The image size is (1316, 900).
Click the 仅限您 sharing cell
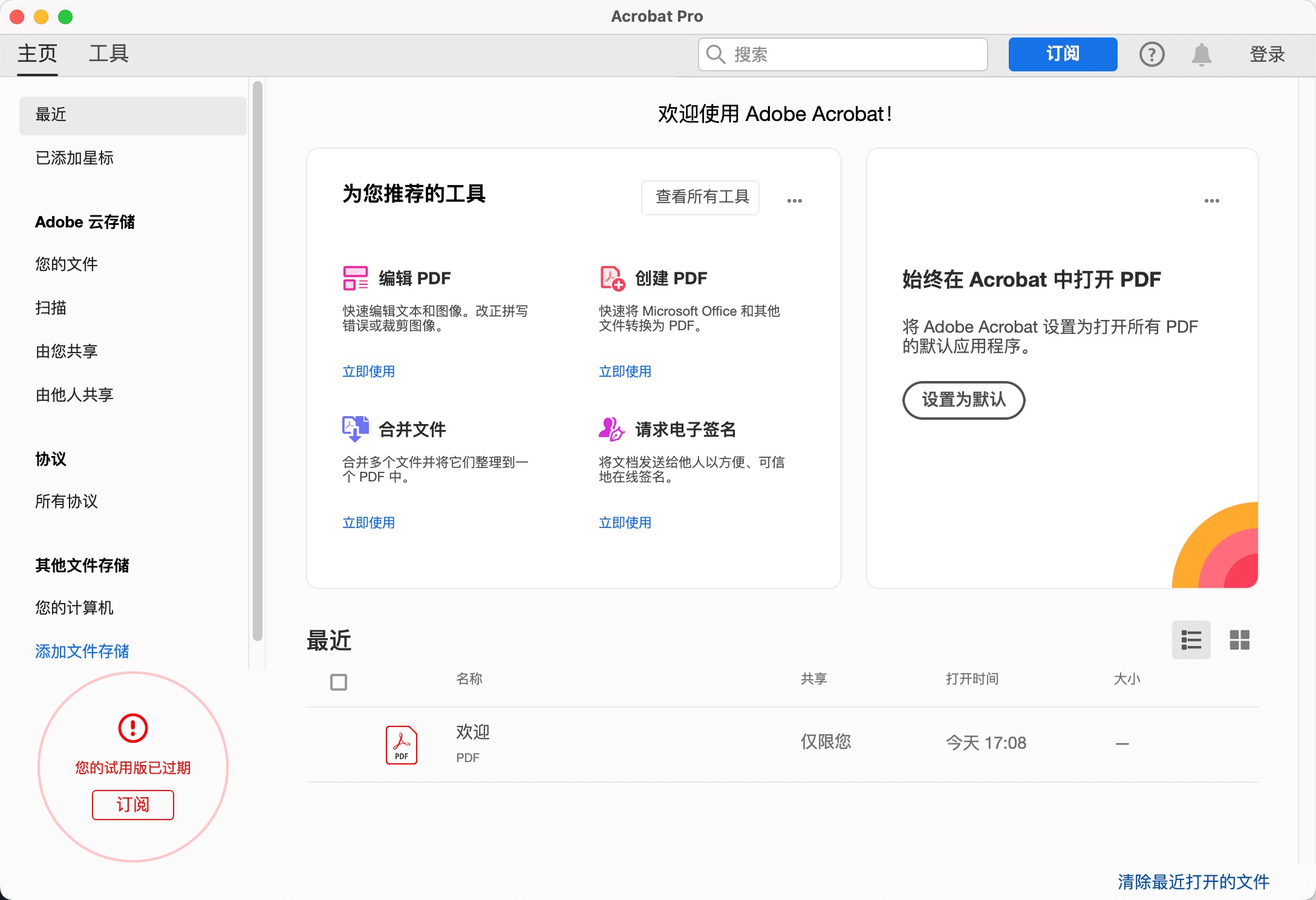point(826,742)
